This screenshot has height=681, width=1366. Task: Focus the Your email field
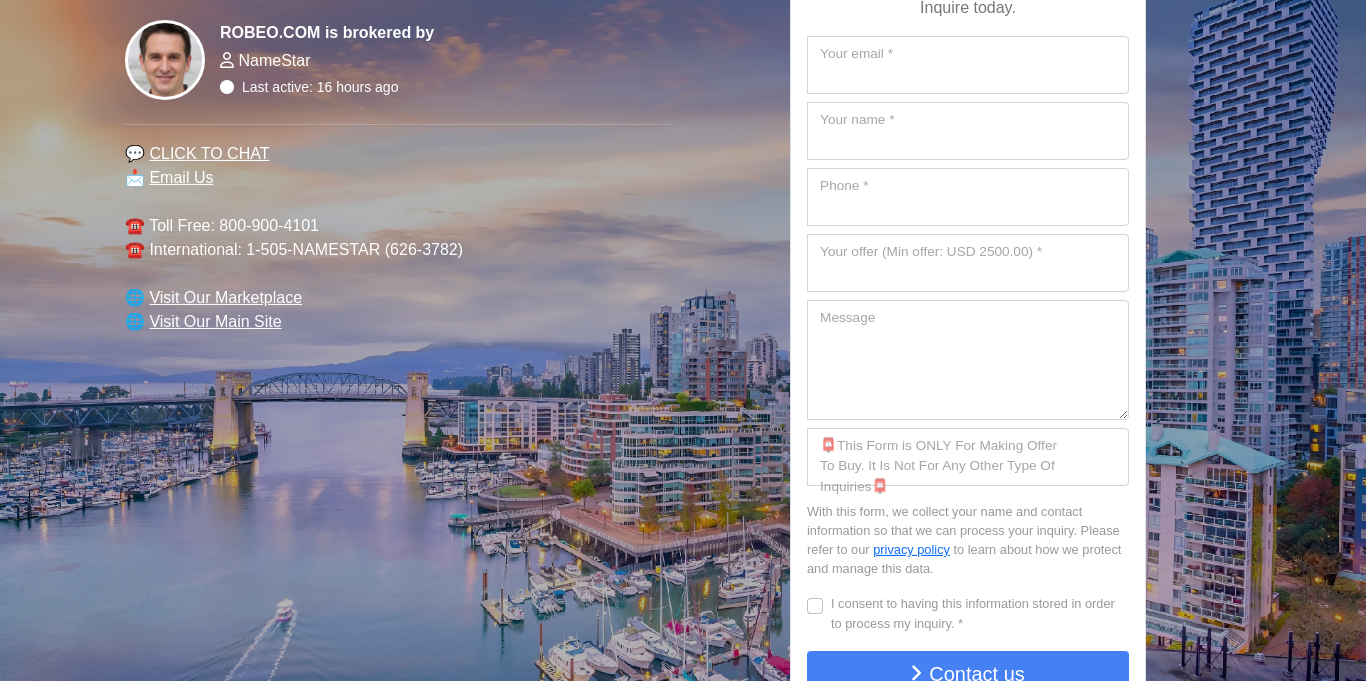[x=968, y=65]
